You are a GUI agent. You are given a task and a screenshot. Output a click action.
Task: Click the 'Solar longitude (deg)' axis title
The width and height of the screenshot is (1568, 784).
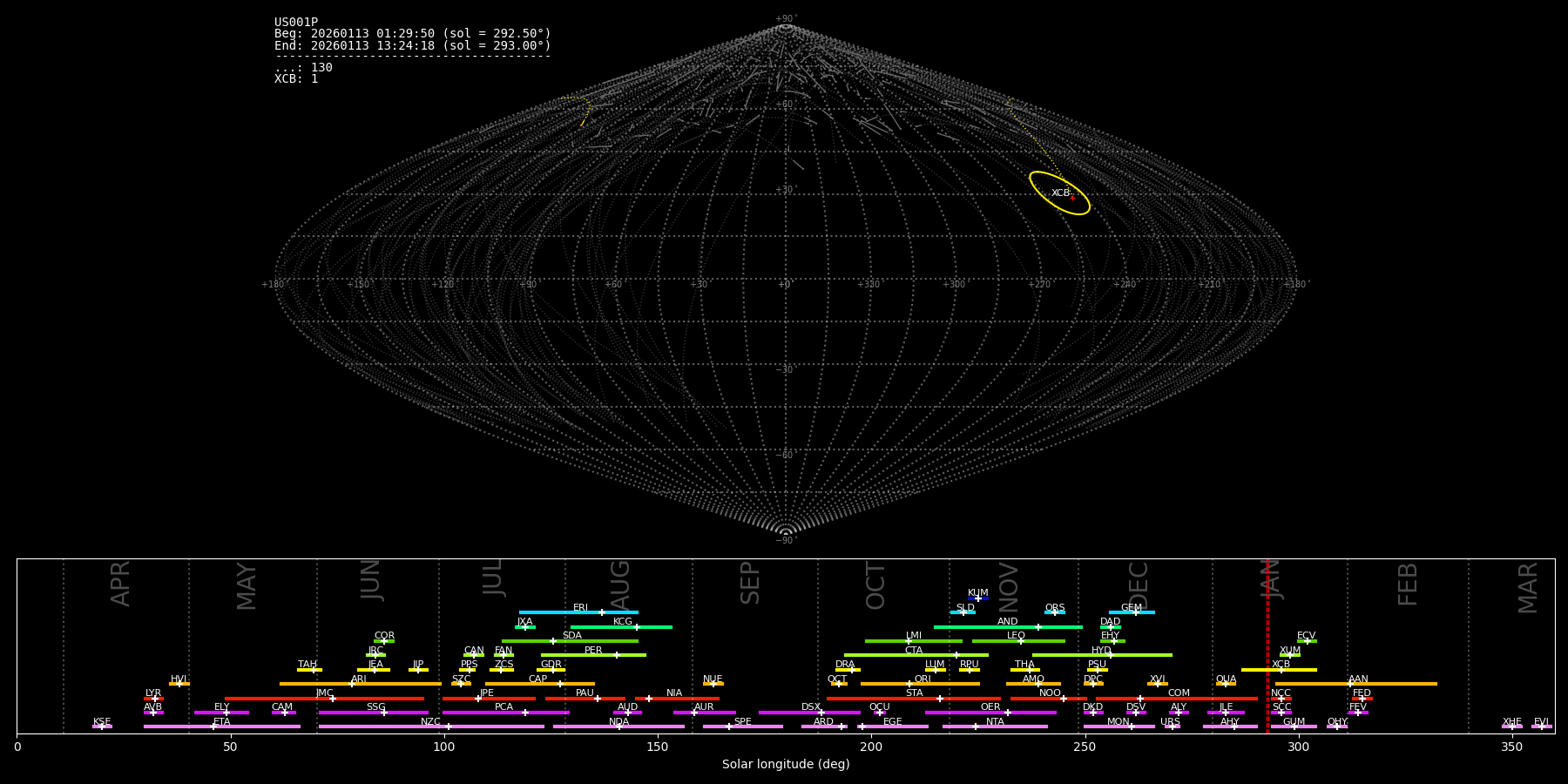point(786,764)
